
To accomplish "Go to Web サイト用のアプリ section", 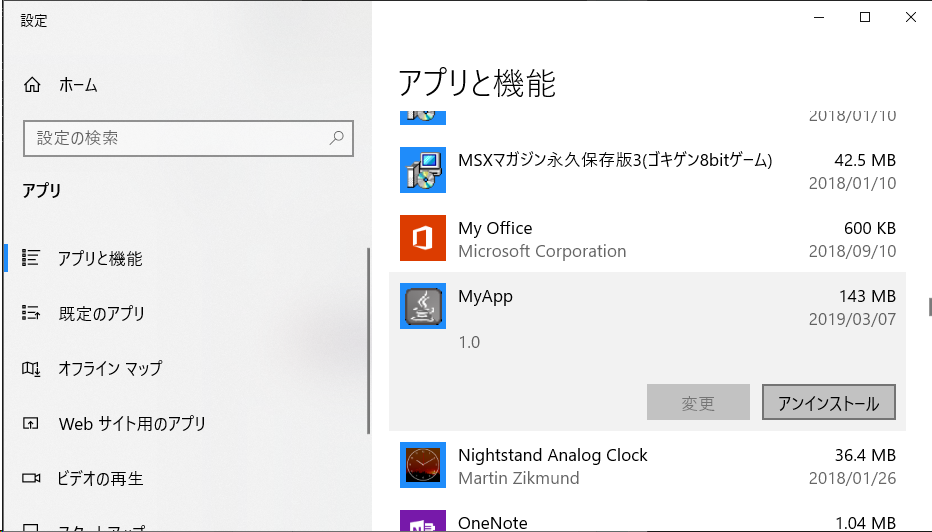I will [132, 423].
